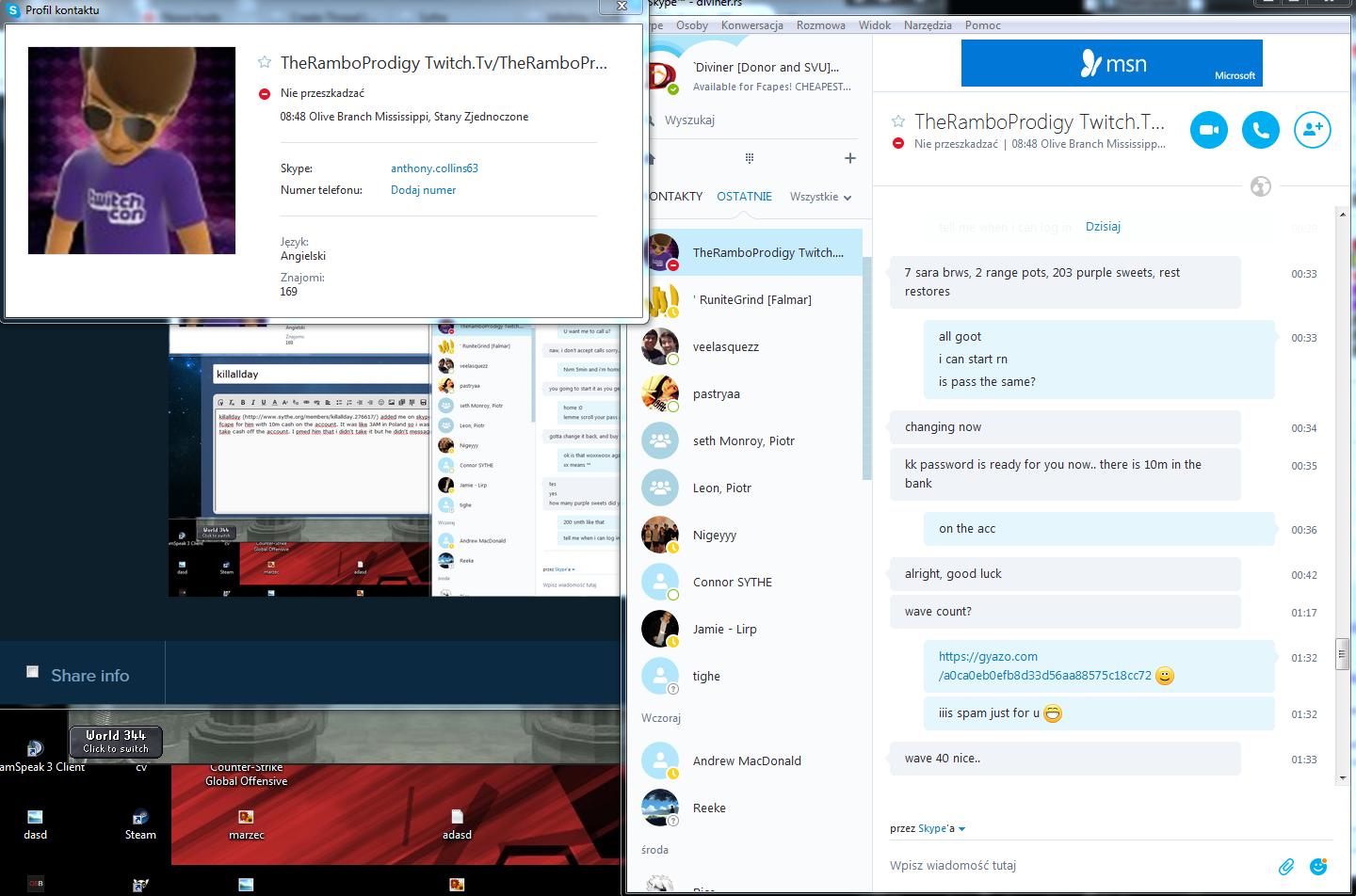This screenshot has width=1356, height=896.
Task: Click the Diviner [Donor and SVU] profile name
Action: tap(766, 68)
